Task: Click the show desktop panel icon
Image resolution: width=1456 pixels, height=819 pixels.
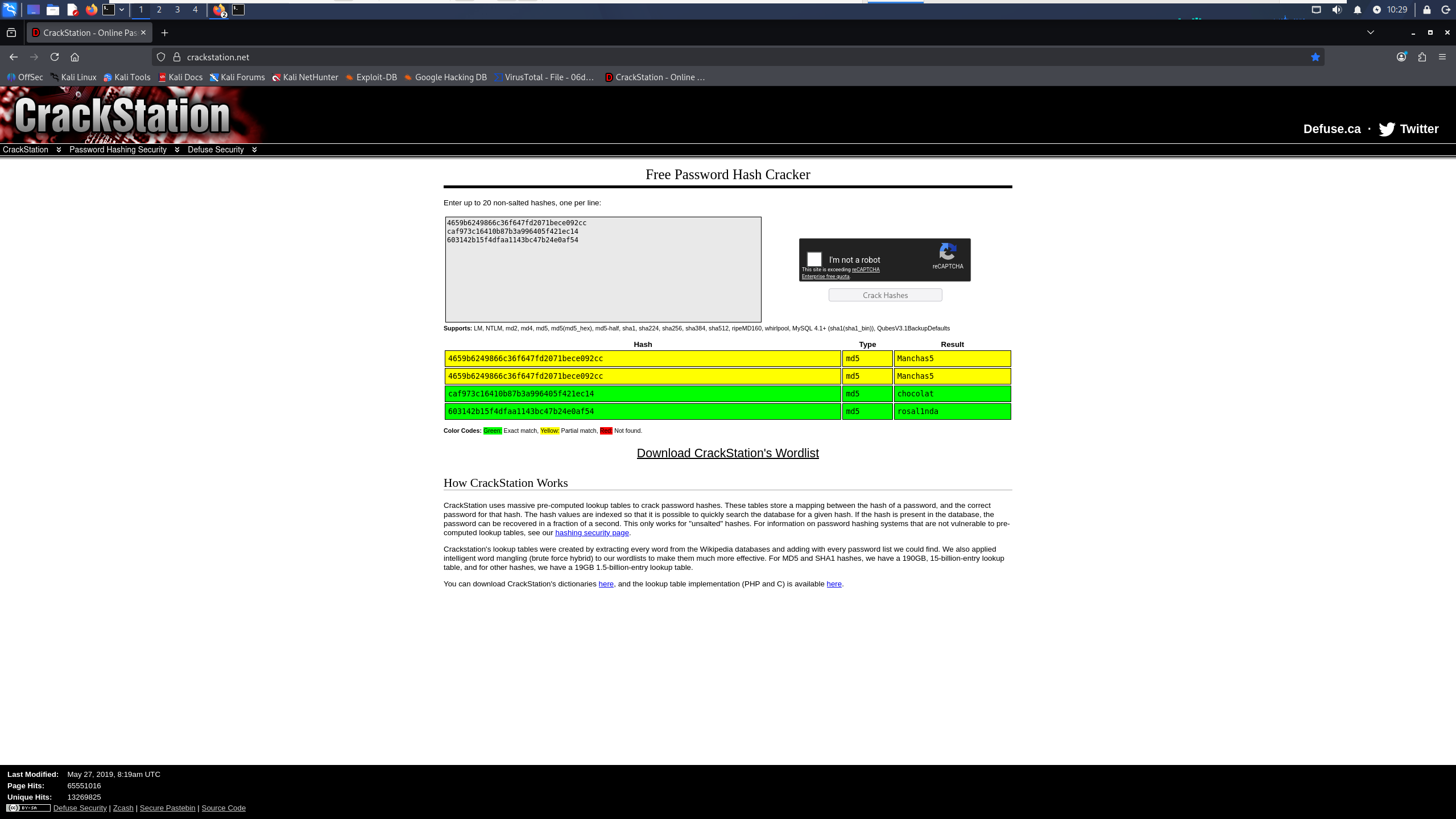Action: pos(34,10)
